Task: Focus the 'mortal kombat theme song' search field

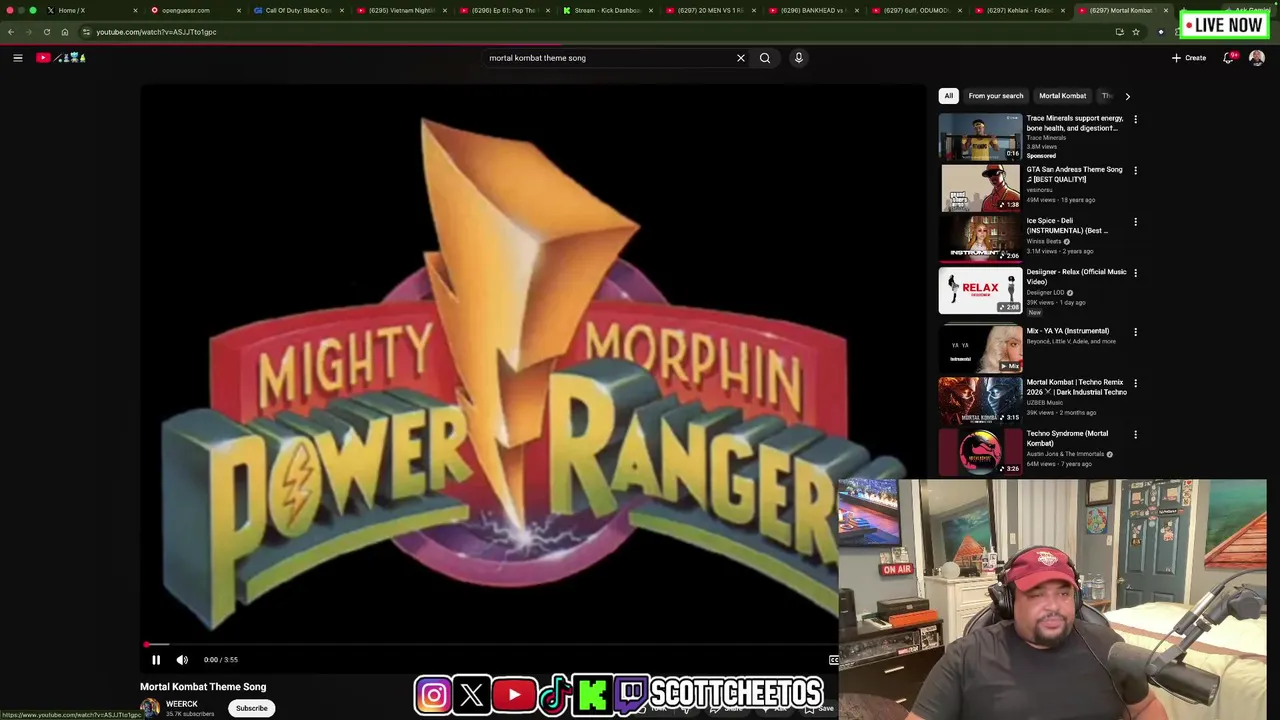Action: click(x=610, y=58)
